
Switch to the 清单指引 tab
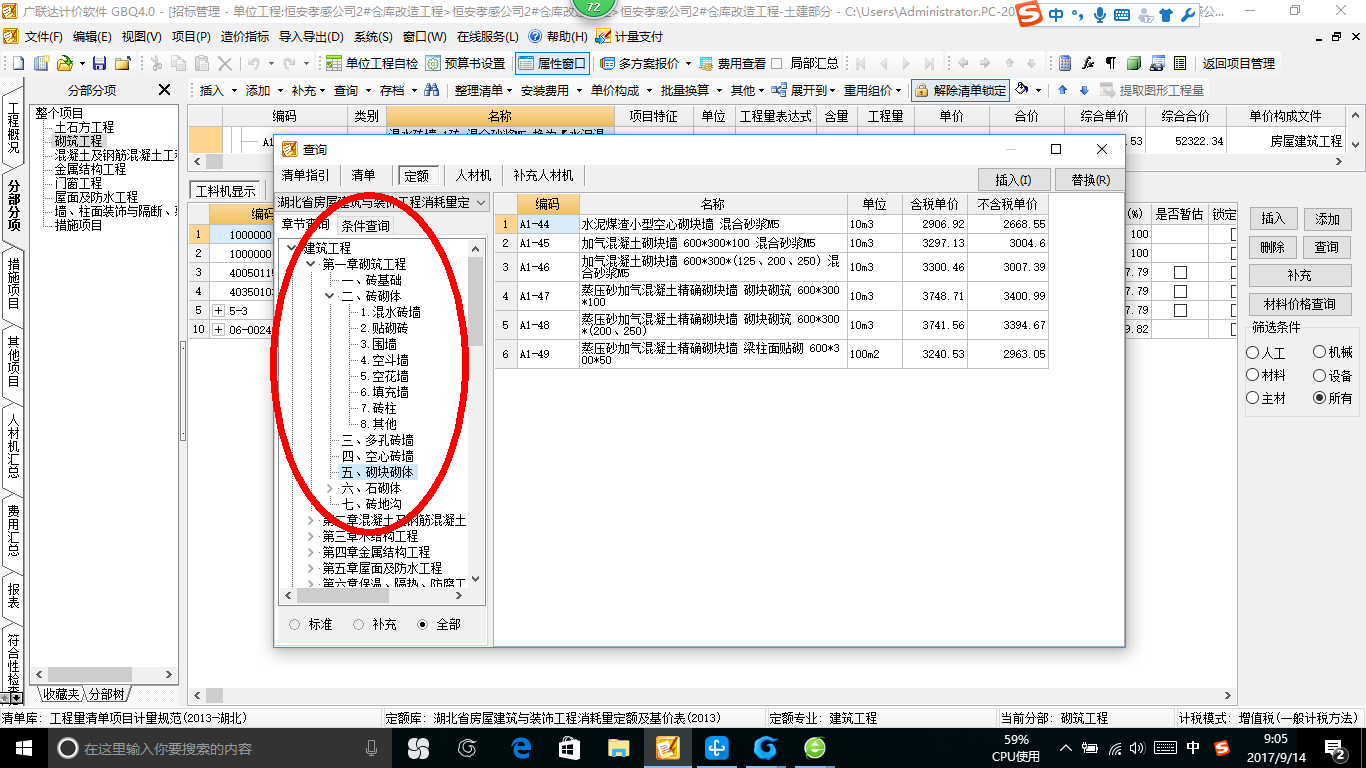click(x=305, y=175)
